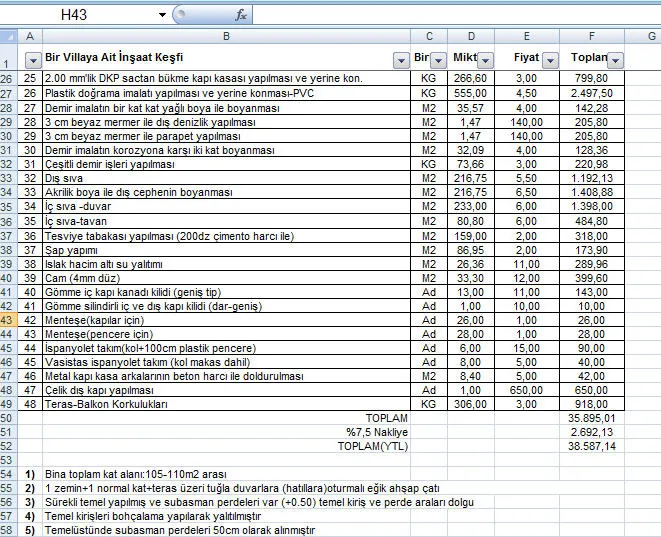The width and height of the screenshot is (661, 537).
Task: Open the Fiyat column filter button
Action: coord(548,60)
